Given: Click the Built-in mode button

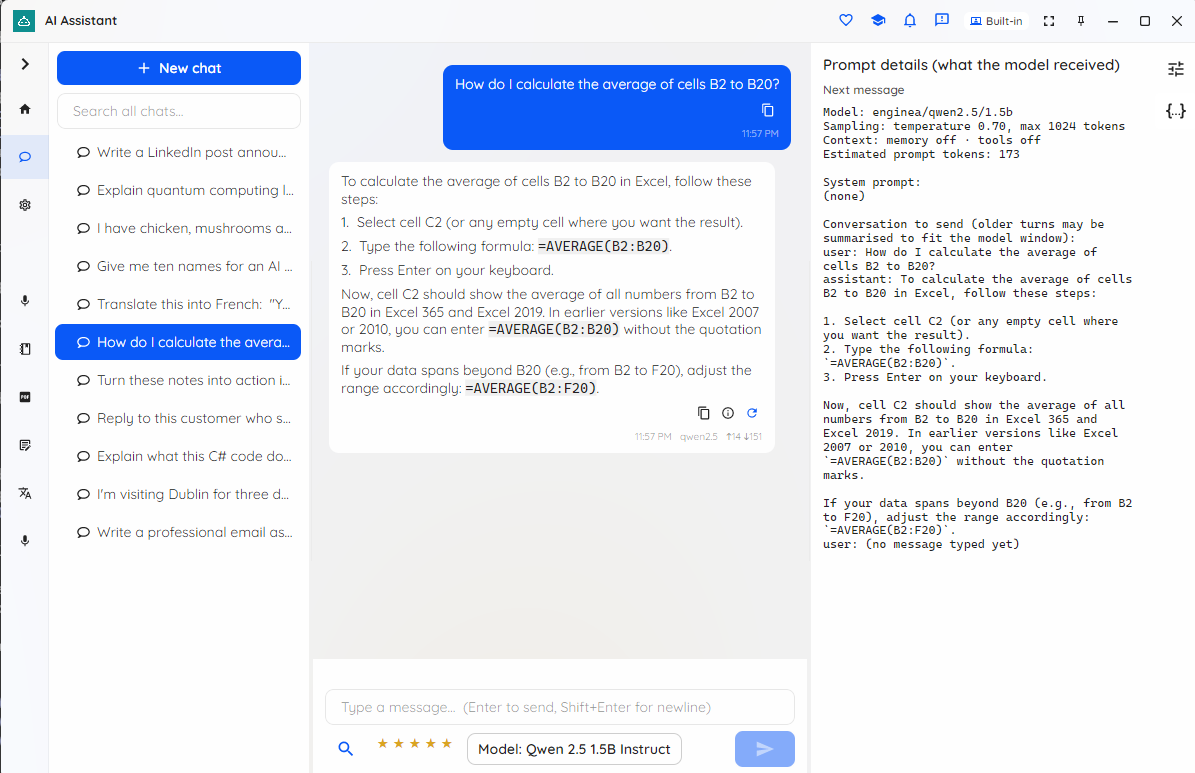Looking at the screenshot, I should click(x=996, y=21).
